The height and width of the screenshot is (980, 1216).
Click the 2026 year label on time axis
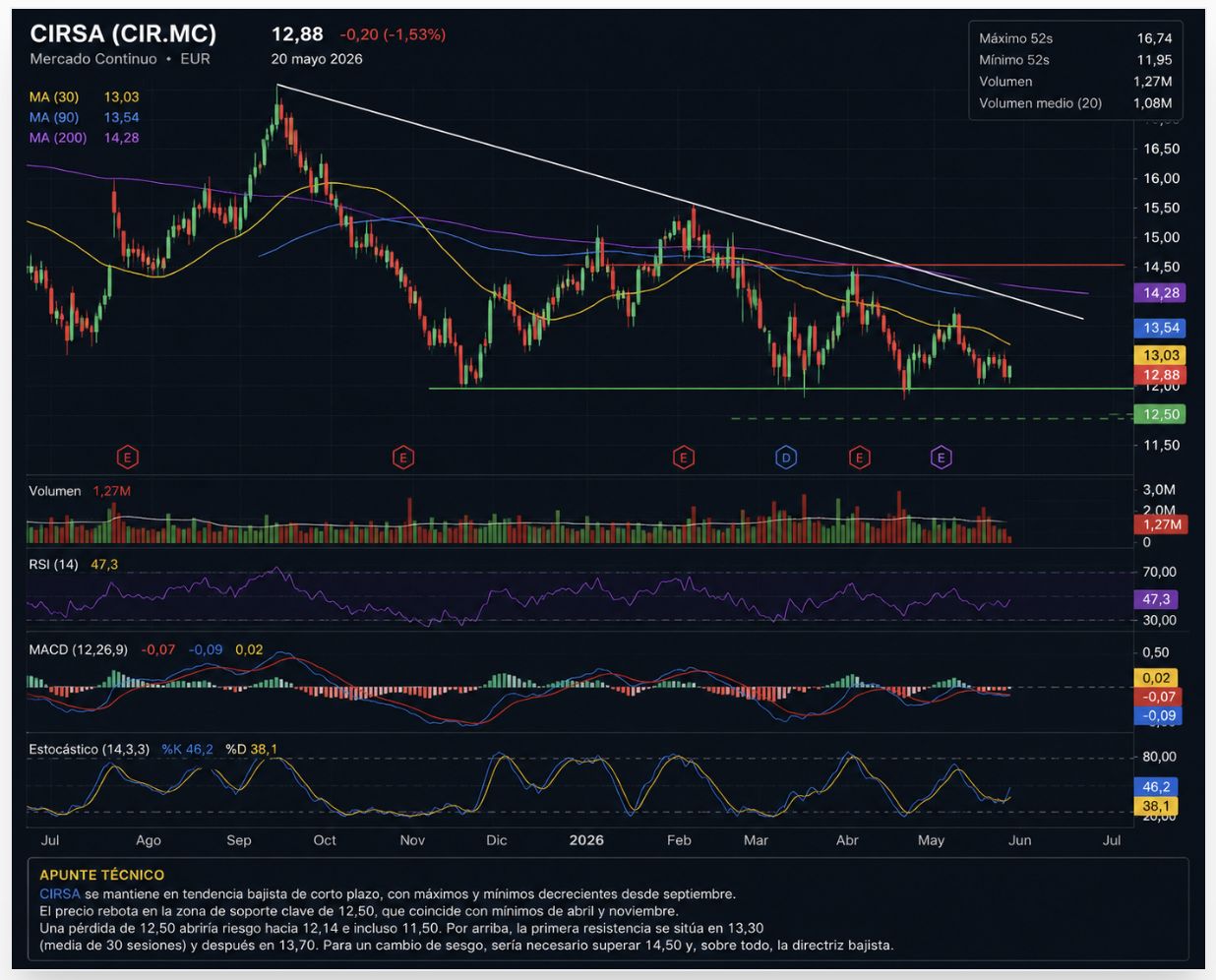(x=586, y=840)
